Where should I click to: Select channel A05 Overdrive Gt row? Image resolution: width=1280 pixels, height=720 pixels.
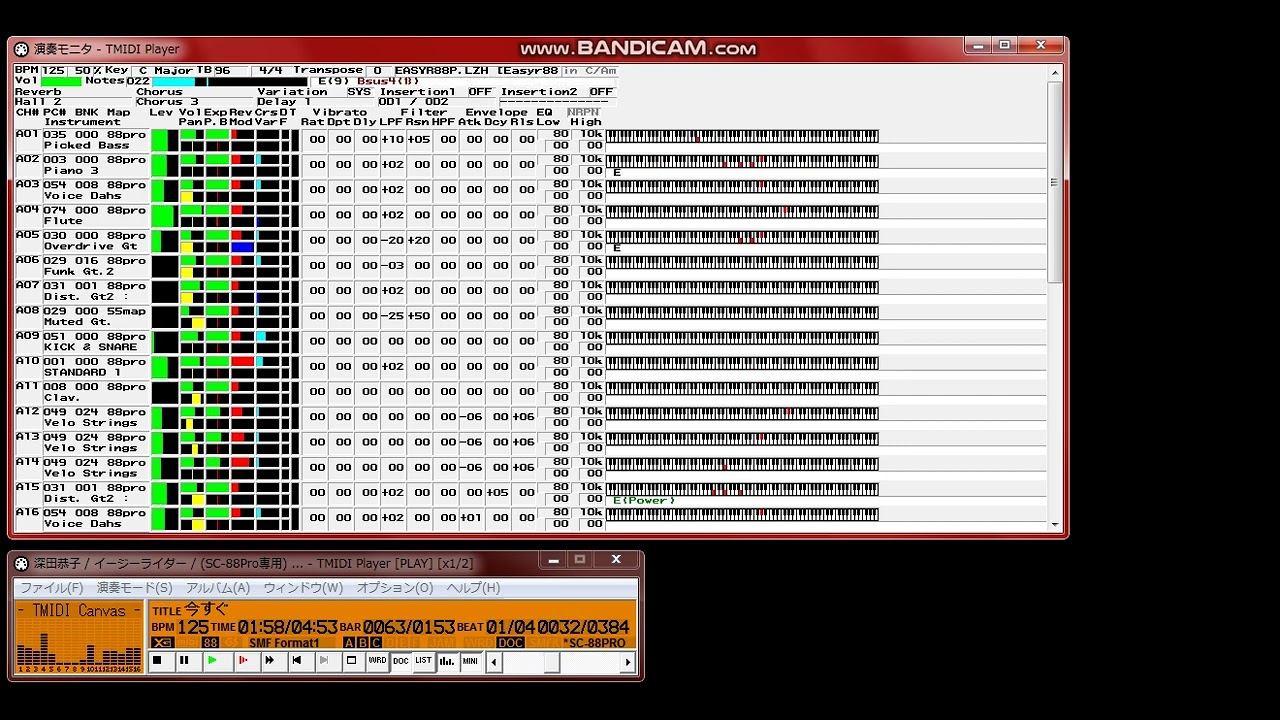coord(90,241)
